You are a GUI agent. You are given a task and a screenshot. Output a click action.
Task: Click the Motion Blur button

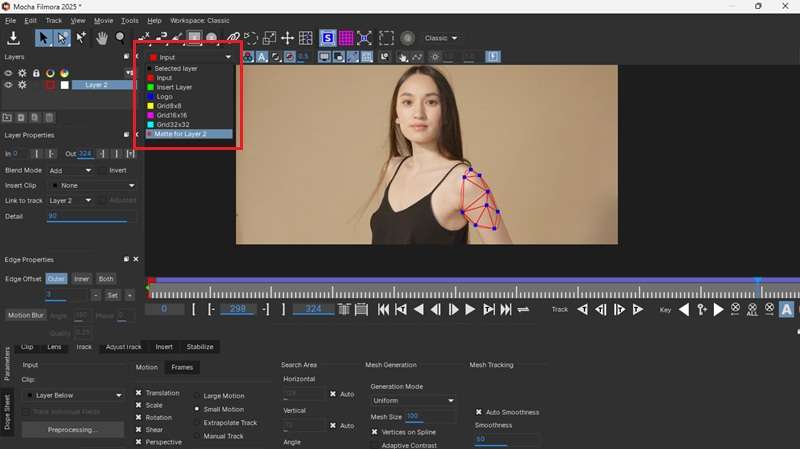pyautogui.click(x=26, y=315)
